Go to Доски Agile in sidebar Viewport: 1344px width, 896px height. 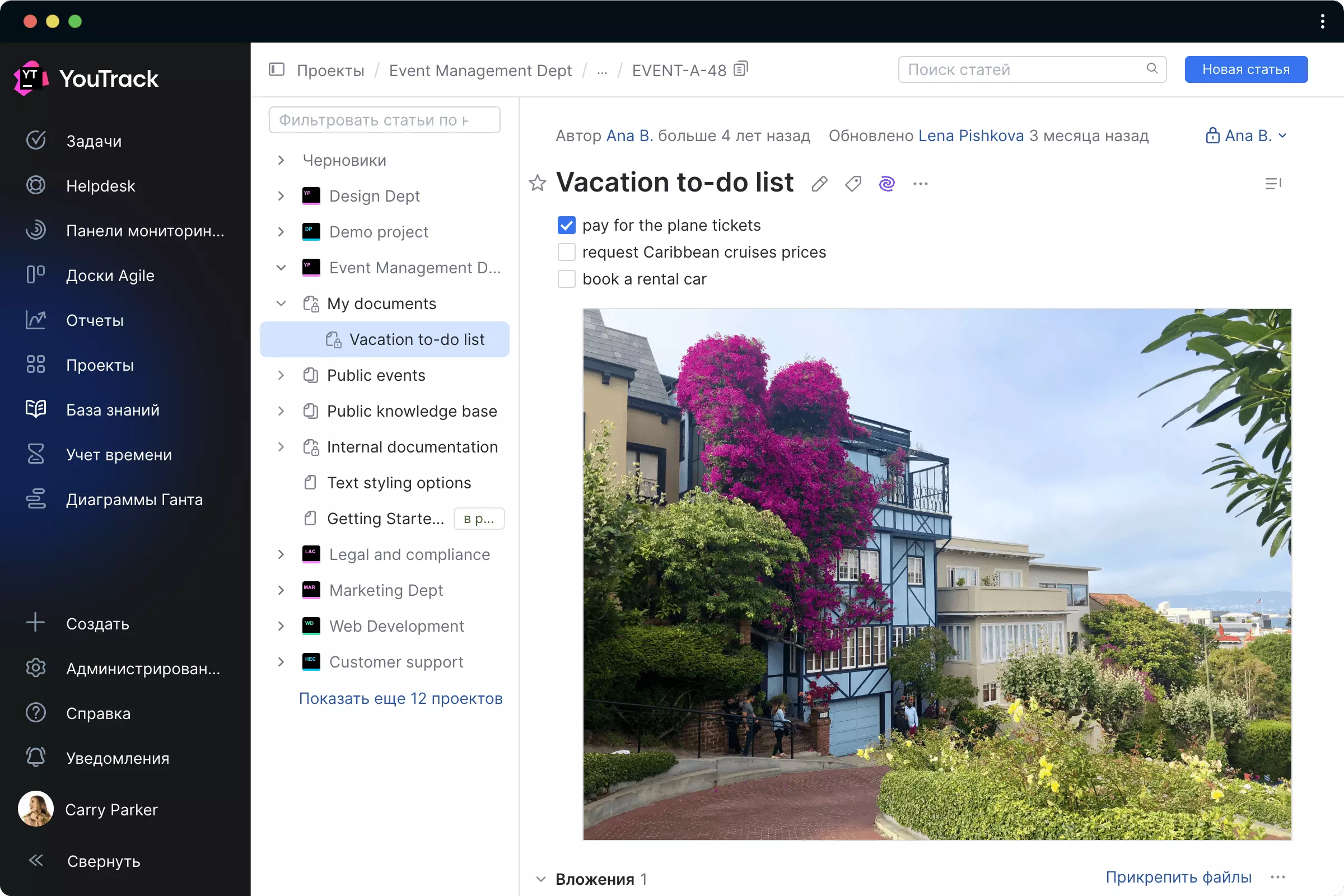(110, 276)
